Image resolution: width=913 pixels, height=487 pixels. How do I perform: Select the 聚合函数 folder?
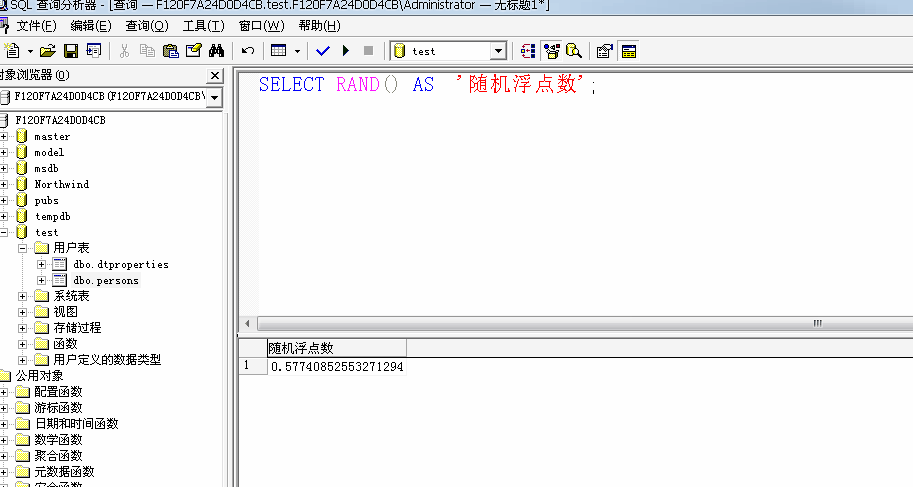pyautogui.click(x=58, y=456)
